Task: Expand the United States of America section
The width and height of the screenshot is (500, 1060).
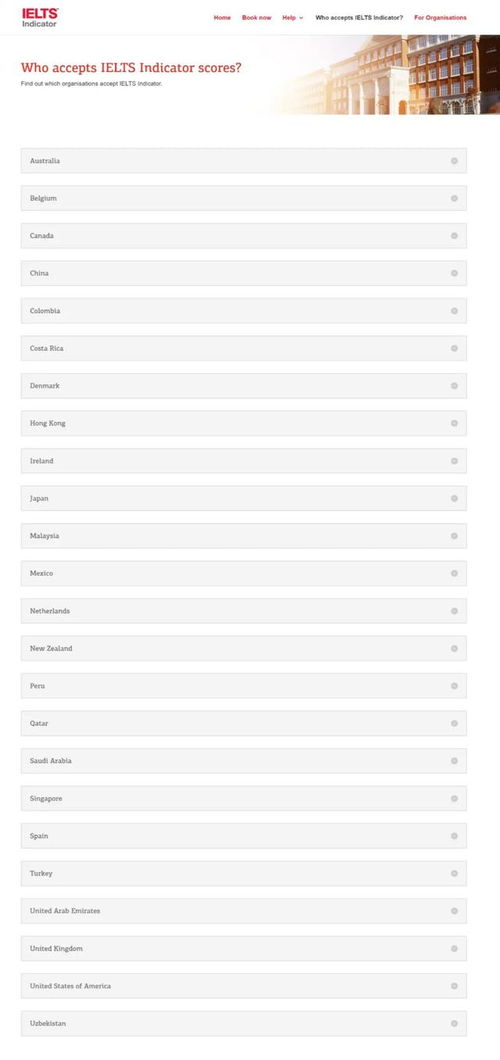Action: [x=244, y=986]
